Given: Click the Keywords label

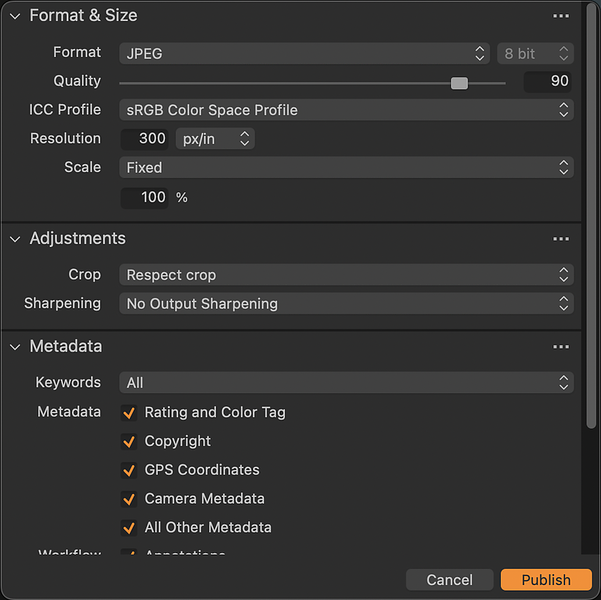Looking at the screenshot, I should click(x=68, y=382).
